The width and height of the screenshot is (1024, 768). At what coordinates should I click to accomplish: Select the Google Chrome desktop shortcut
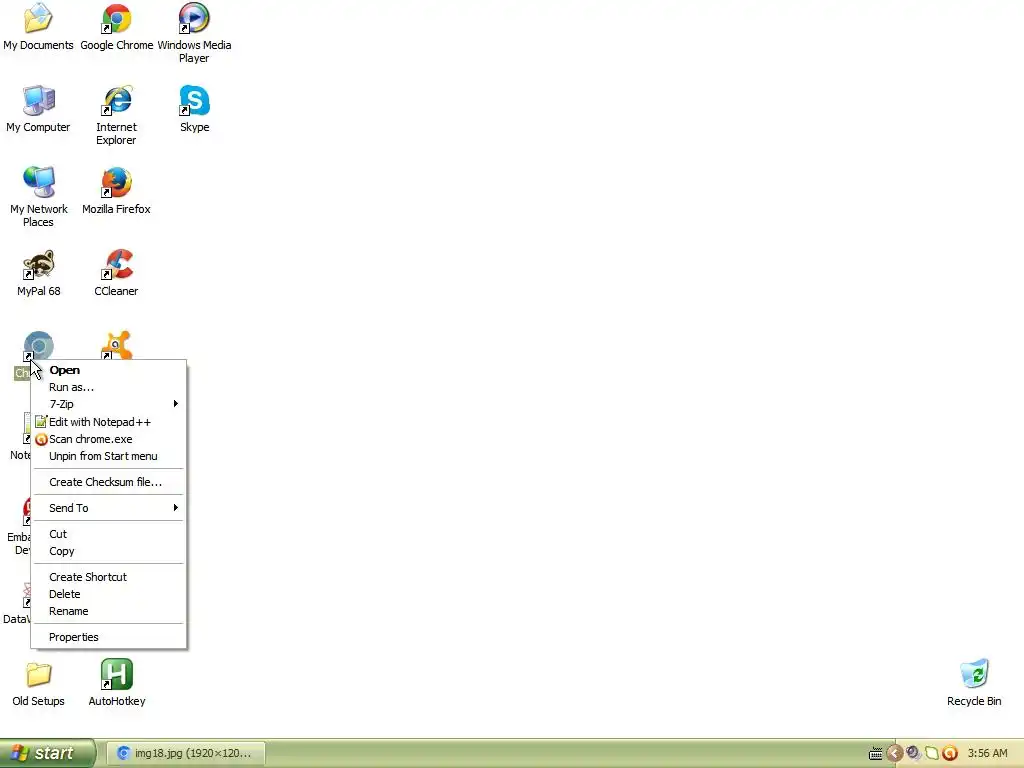tap(116, 27)
